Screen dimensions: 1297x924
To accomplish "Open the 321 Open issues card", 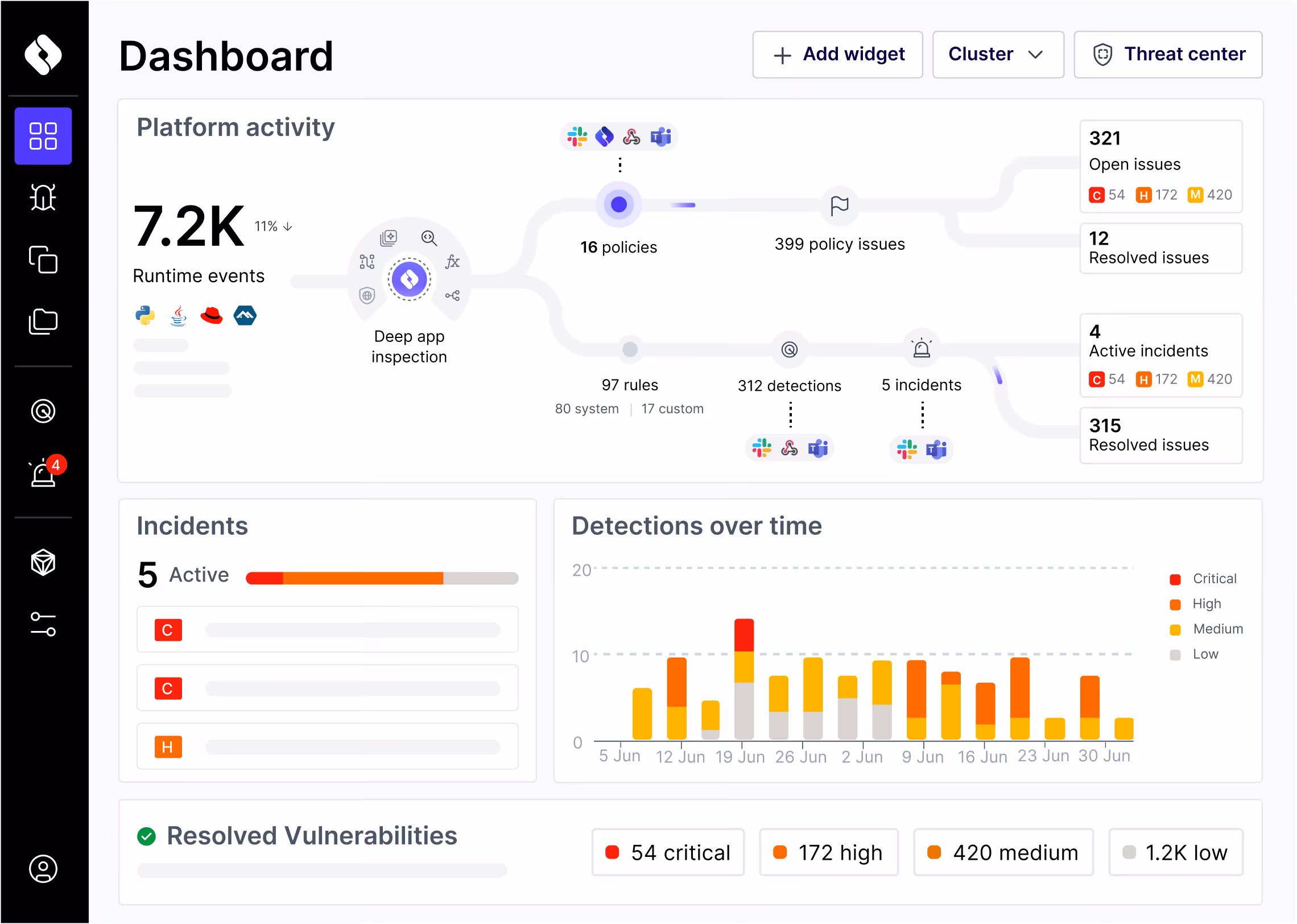I will pyautogui.click(x=1160, y=166).
